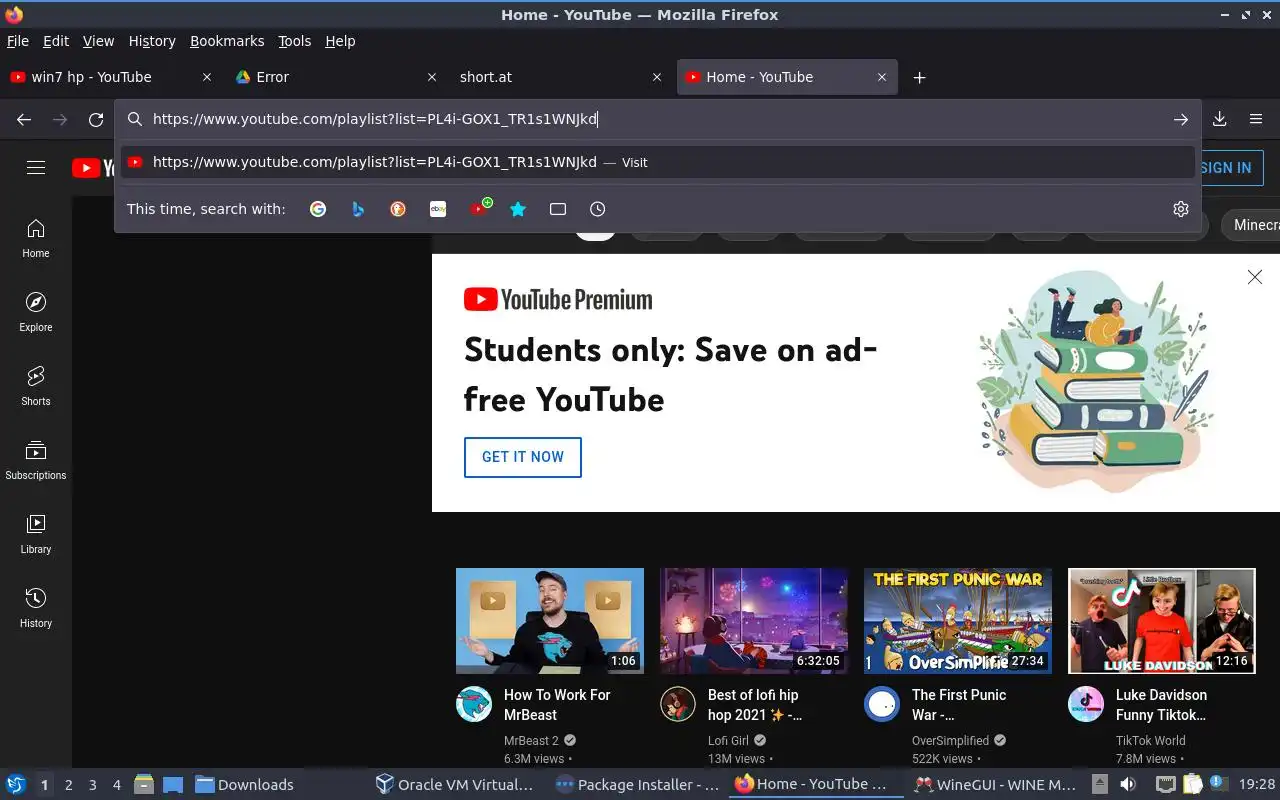The image size is (1280, 800).
Task: Search this time with DuckDuckGo
Action: tap(398, 209)
